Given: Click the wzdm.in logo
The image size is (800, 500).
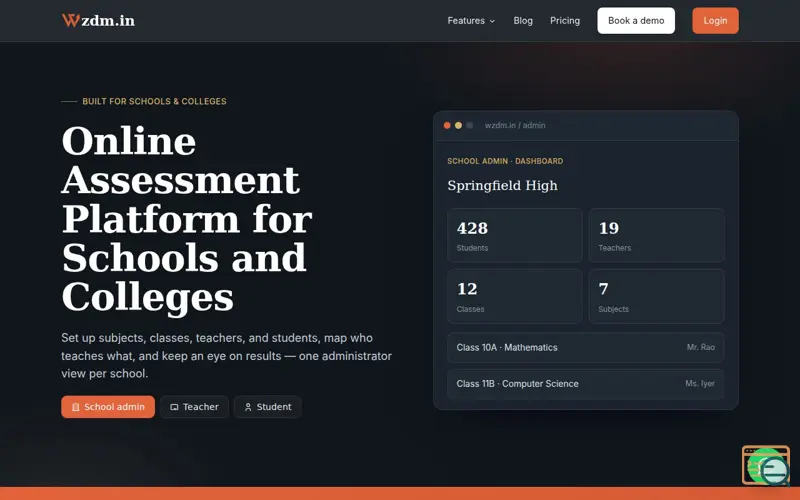Looking at the screenshot, I should pos(98,20).
